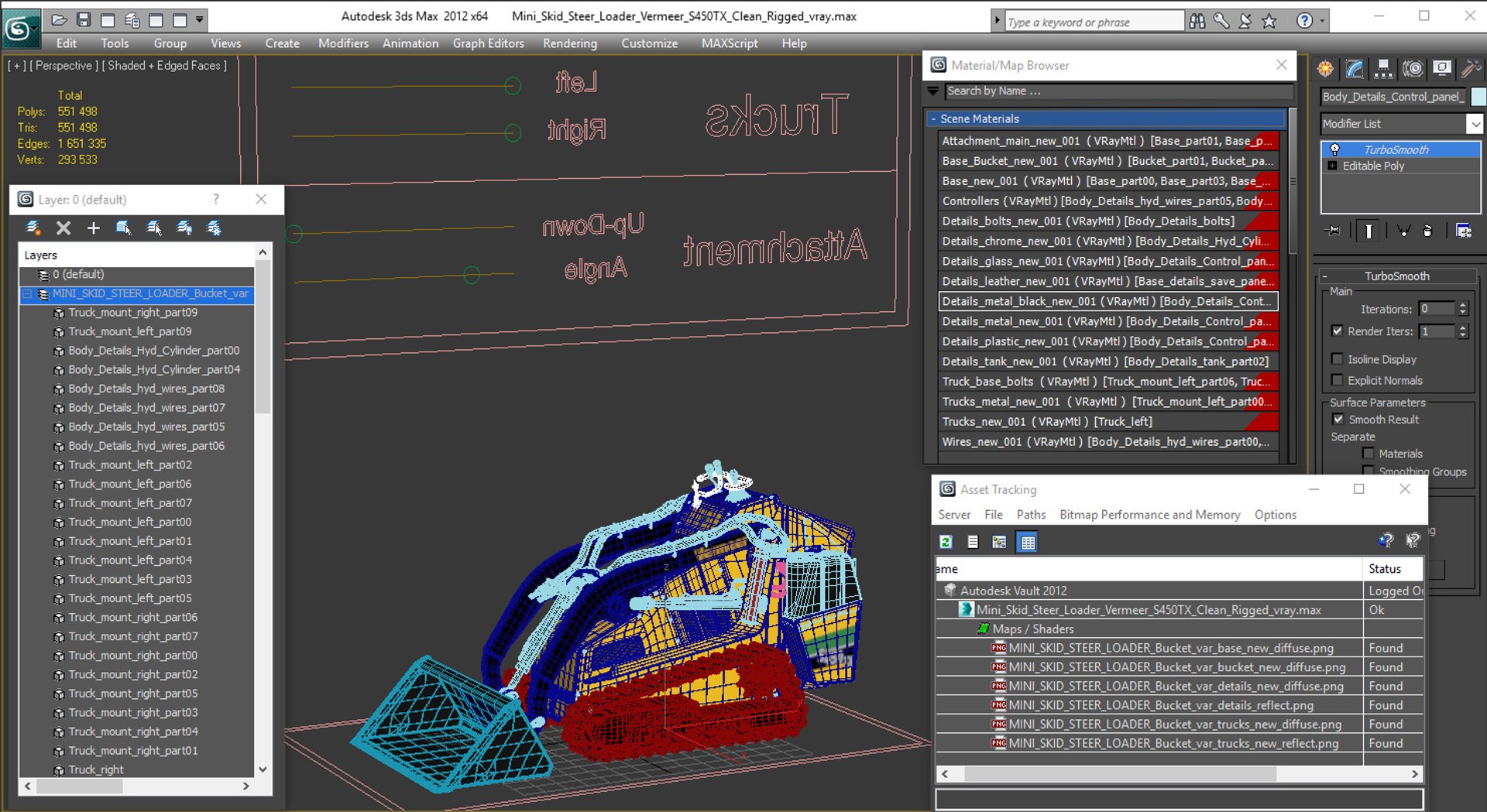Enable Explicit Normals checkbox

pyautogui.click(x=1337, y=380)
